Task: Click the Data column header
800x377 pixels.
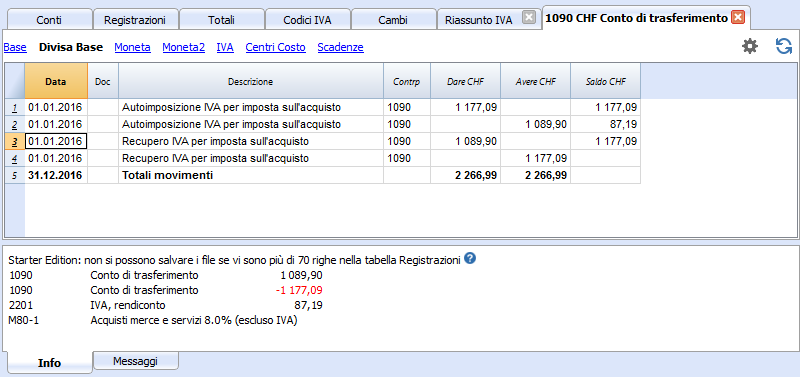Action: (x=56, y=81)
